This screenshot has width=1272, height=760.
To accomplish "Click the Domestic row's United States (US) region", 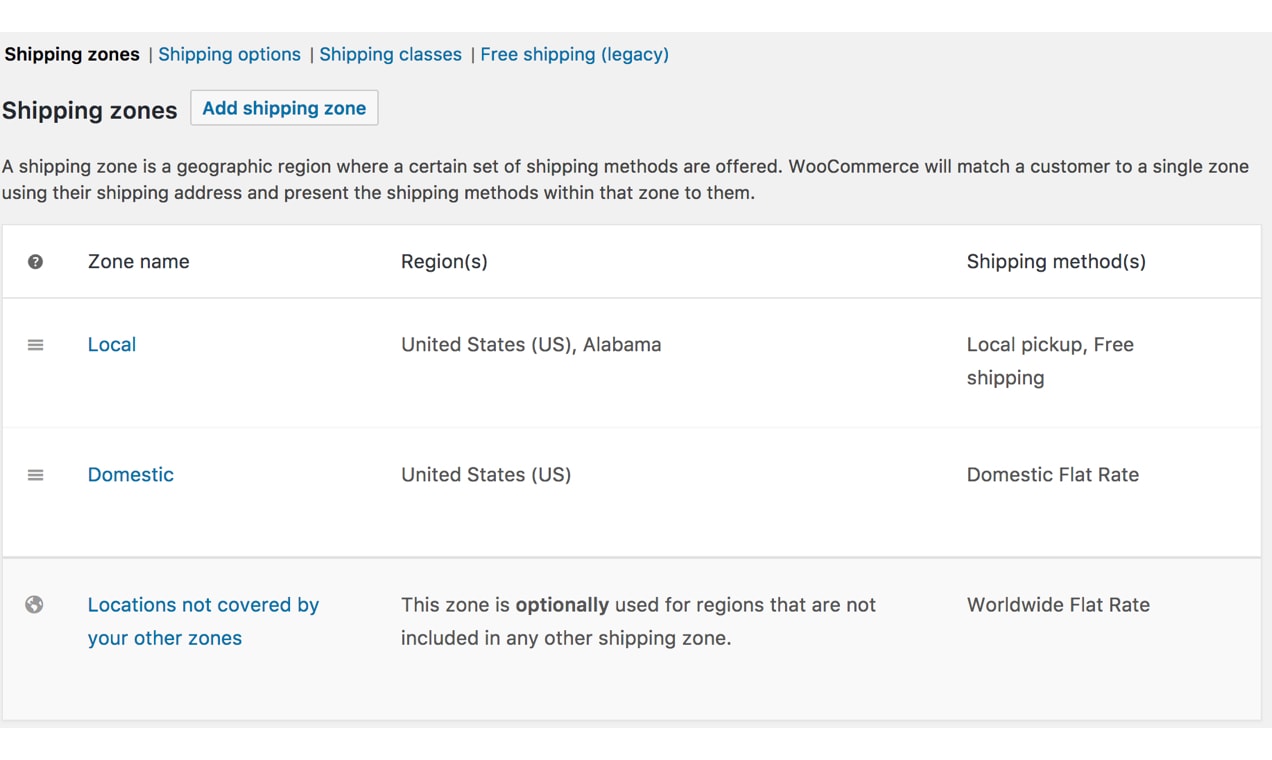I will click(486, 475).
